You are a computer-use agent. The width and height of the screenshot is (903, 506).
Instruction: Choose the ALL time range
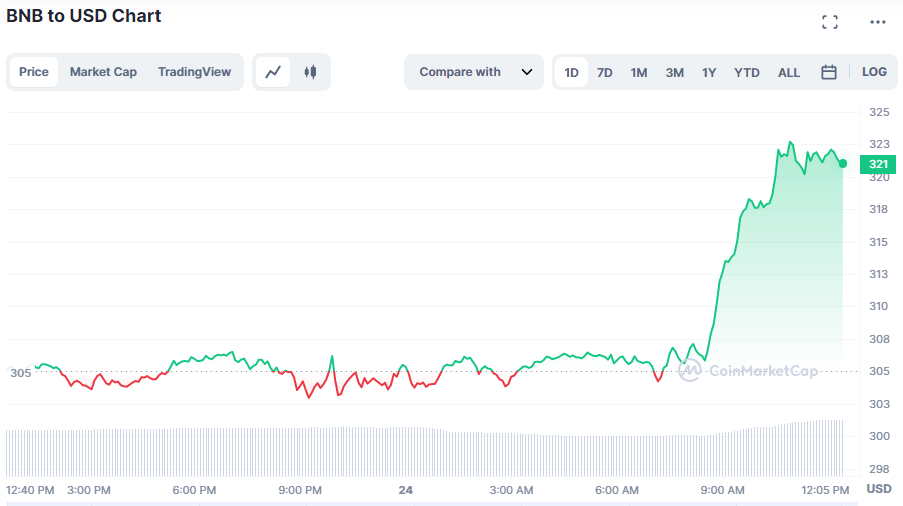789,72
